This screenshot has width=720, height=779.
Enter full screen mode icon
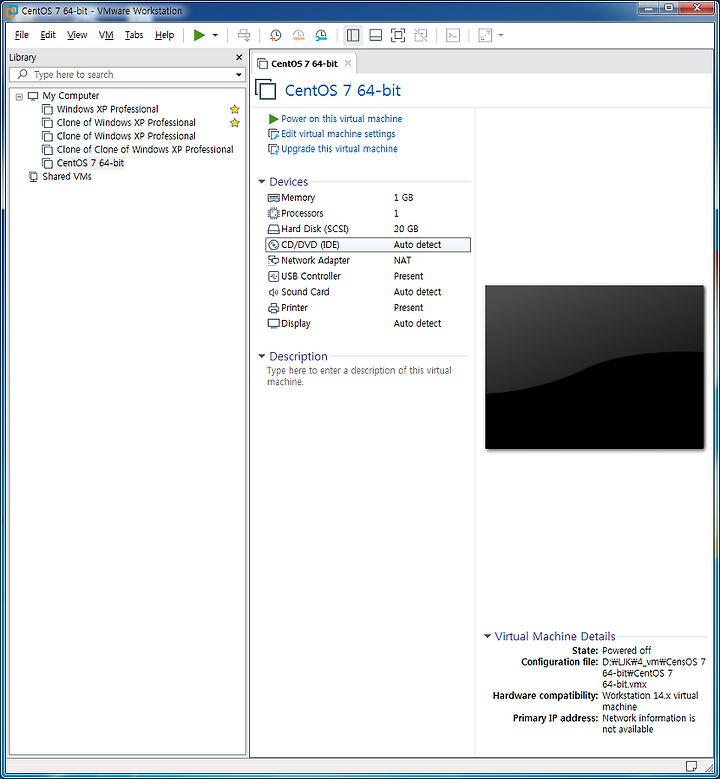coord(398,35)
